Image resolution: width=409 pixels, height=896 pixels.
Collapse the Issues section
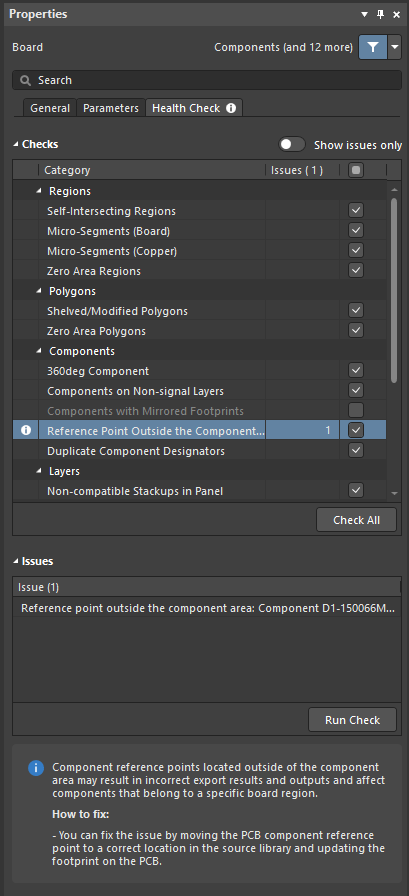[x=15, y=561]
